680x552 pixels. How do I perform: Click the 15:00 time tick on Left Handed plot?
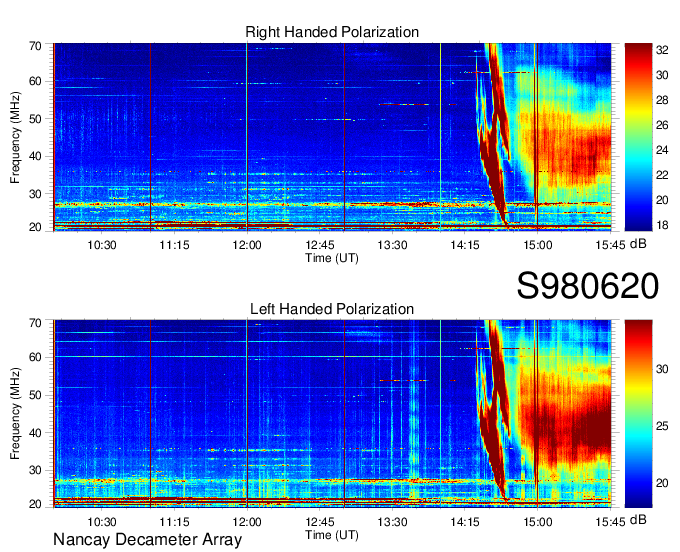[537, 522]
